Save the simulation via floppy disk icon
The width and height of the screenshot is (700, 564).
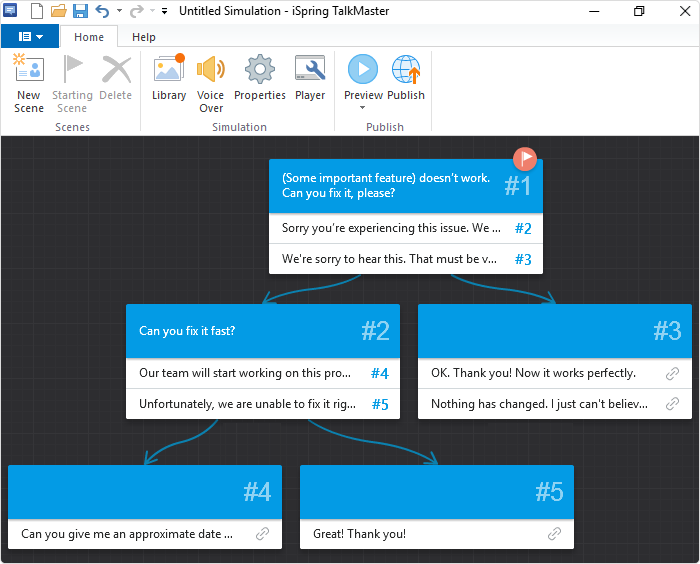80,11
